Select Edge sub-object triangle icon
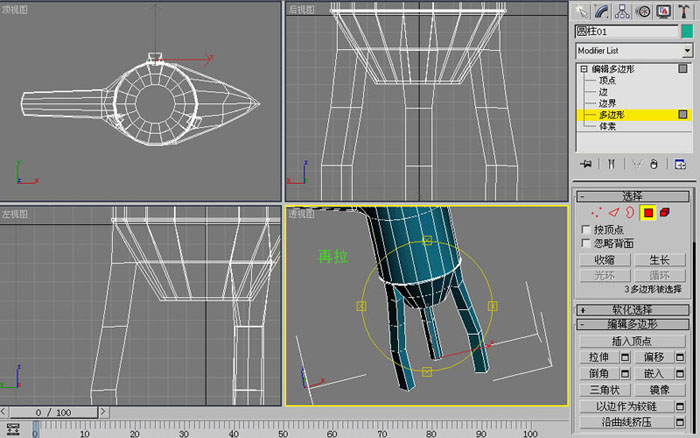This screenshot has height=438, width=700. click(x=614, y=213)
